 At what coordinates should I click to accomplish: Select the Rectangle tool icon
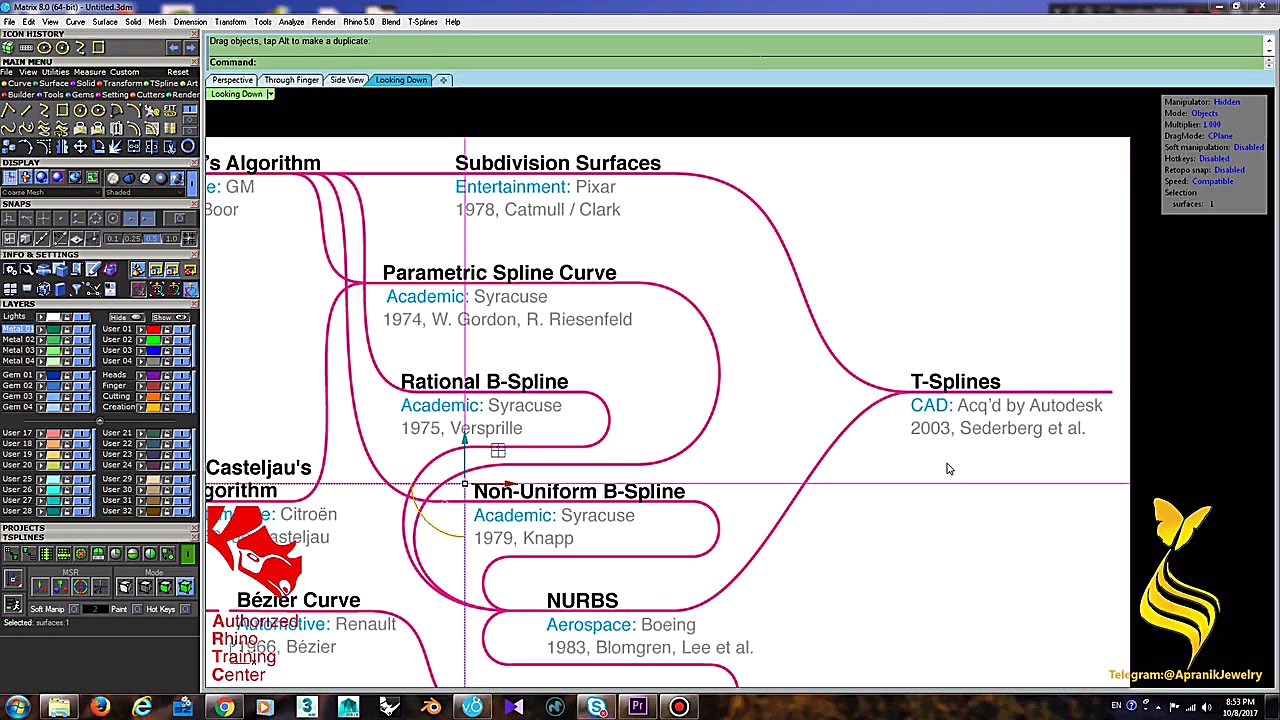62,110
